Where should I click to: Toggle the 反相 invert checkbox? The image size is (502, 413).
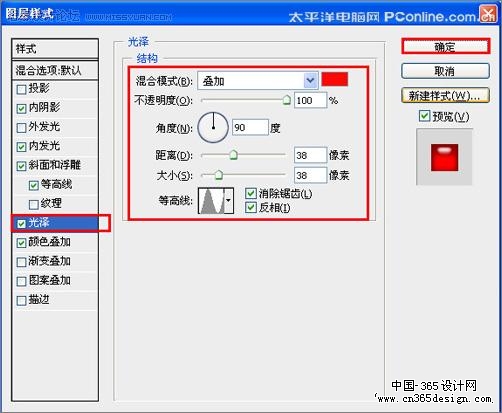point(250,207)
